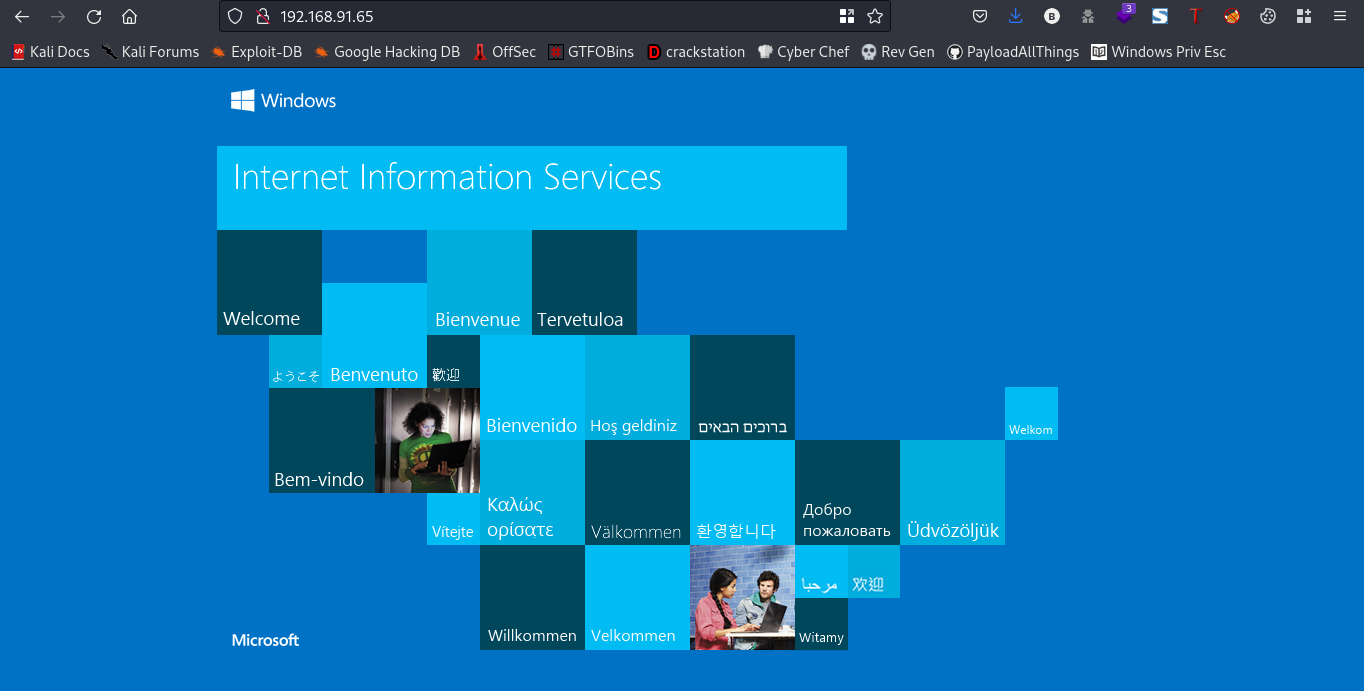Viewport: 1364px width, 691px height.
Task: Click the Hoş geldiniz tile
Action: click(637, 387)
